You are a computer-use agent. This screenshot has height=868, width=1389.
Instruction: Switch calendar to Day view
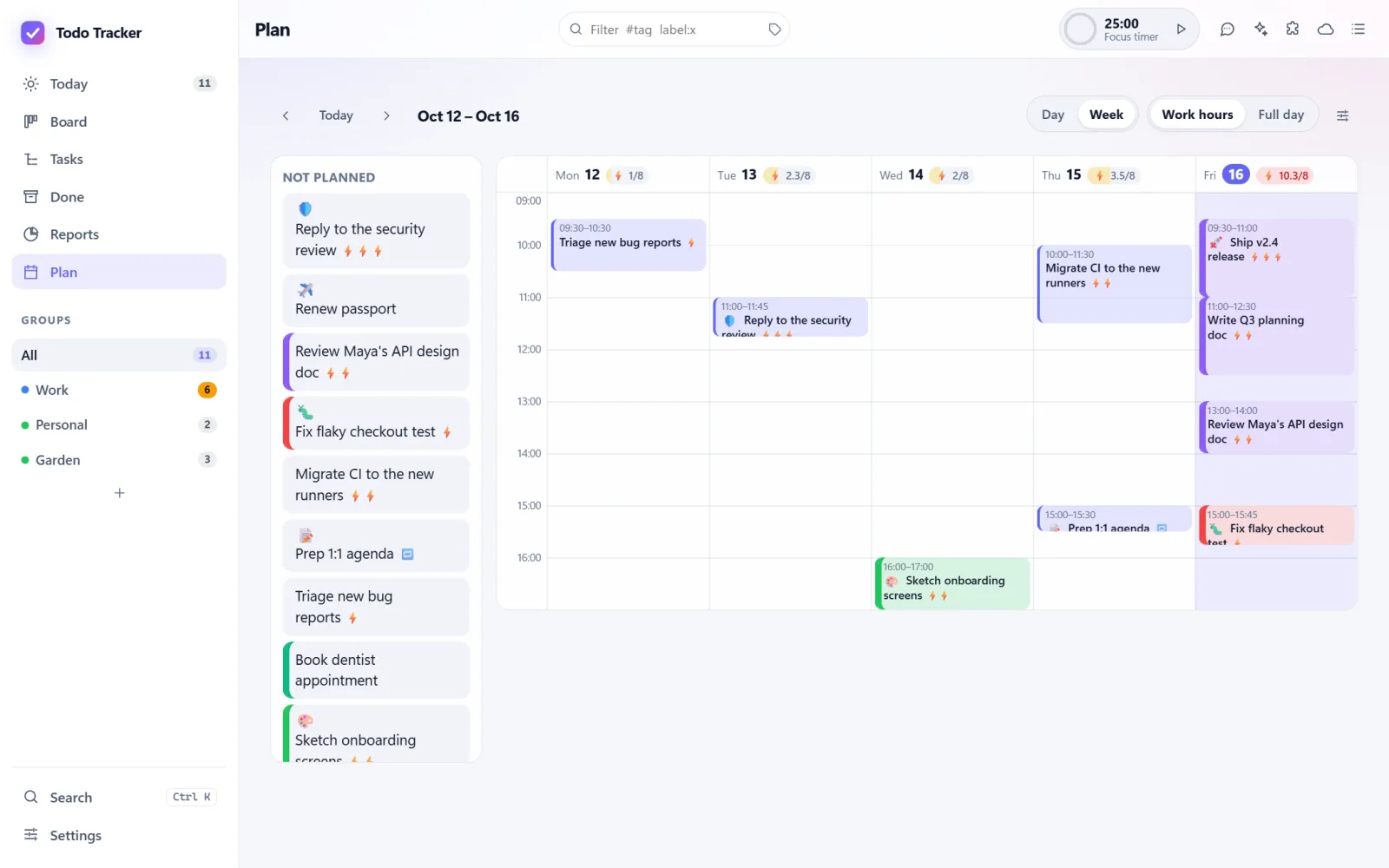click(x=1053, y=115)
